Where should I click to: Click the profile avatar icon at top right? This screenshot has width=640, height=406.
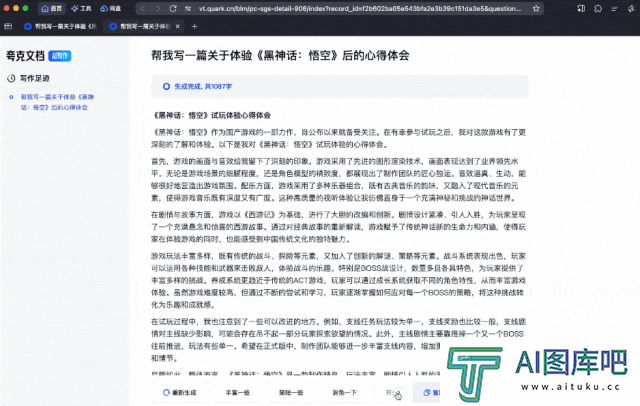click(632, 8)
